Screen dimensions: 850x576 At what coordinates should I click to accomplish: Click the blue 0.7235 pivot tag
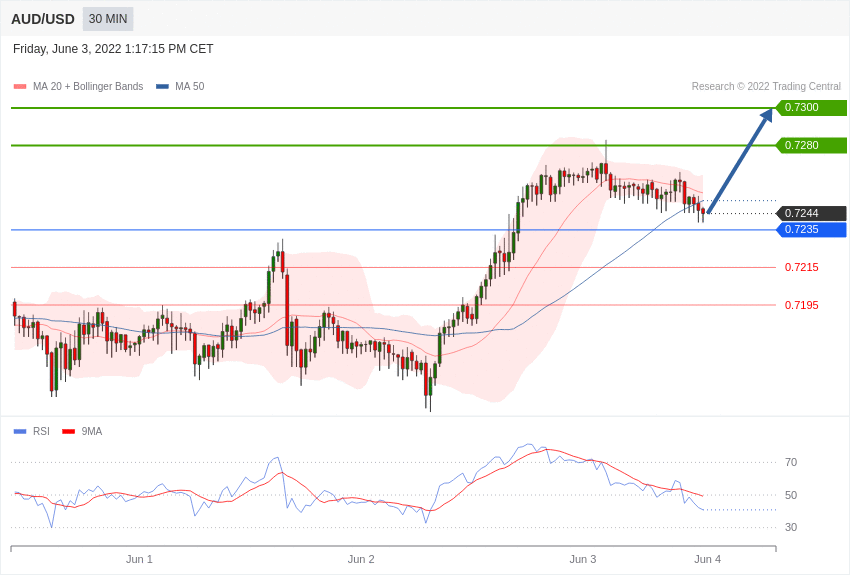tap(811, 230)
